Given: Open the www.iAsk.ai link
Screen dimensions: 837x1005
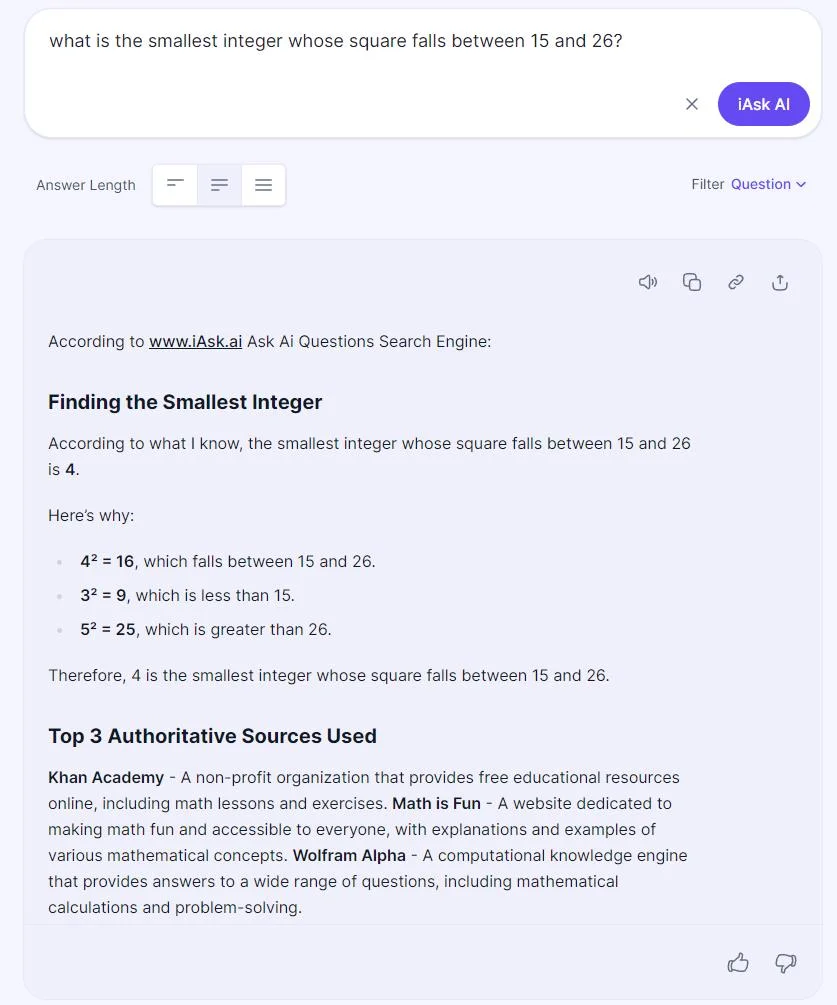Looking at the screenshot, I should 195,341.
